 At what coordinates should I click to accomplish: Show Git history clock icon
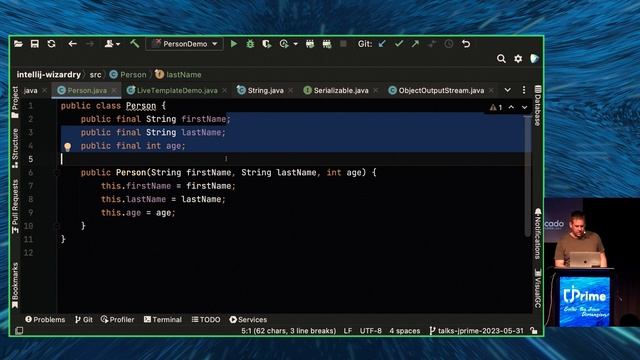(449, 44)
